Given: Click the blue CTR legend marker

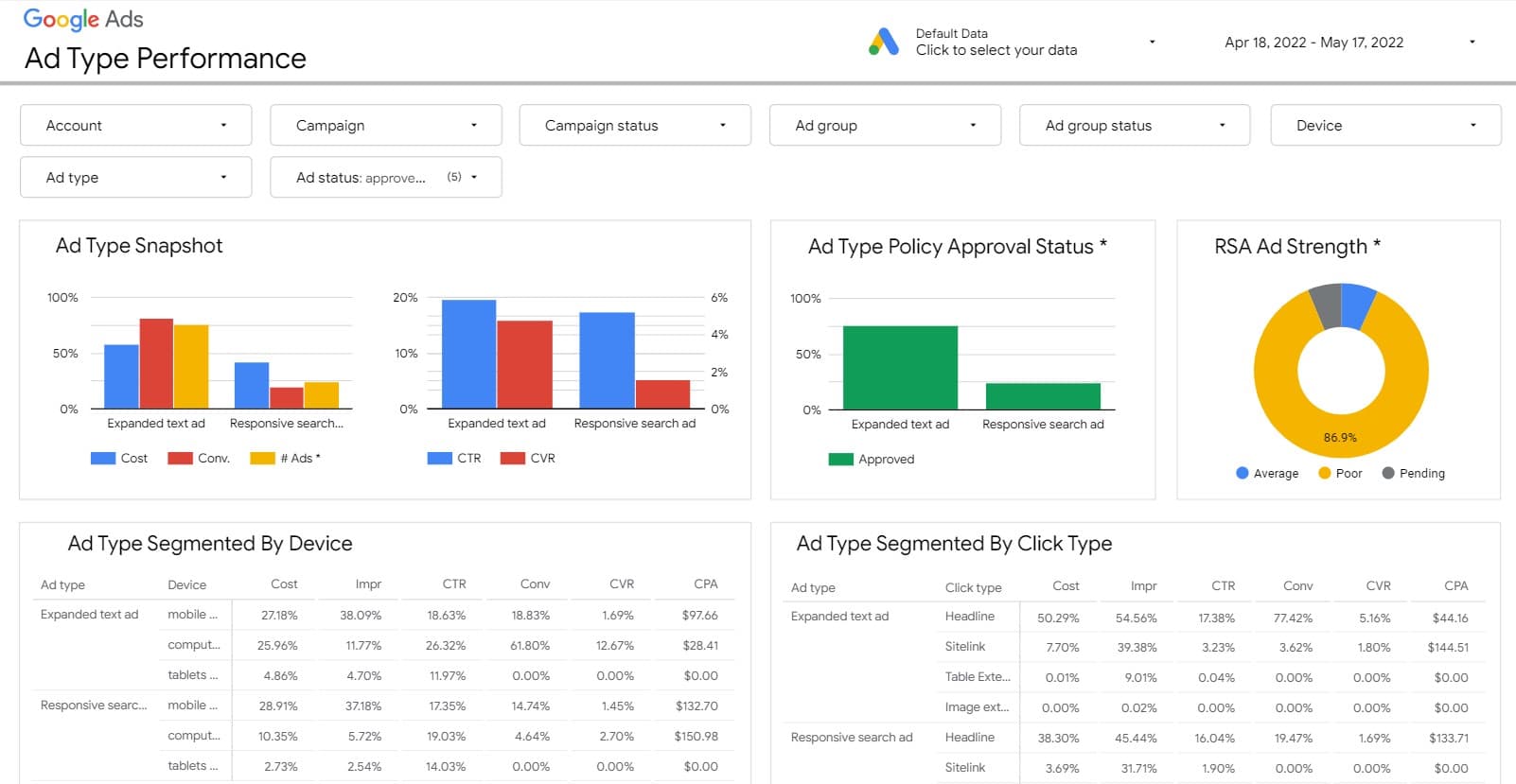Looking at the screenshot, I should tap(439, 459).
